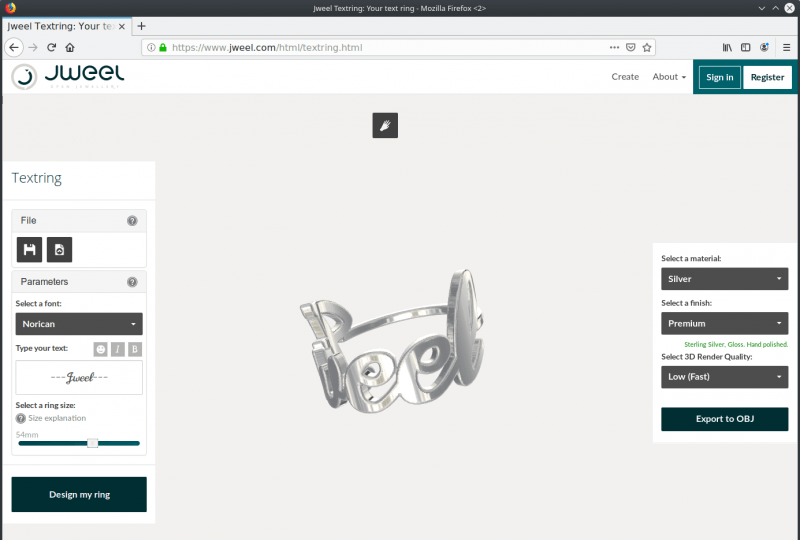Open the Create menu item
The height and width of the screenshot is (540, 800).
625,77
